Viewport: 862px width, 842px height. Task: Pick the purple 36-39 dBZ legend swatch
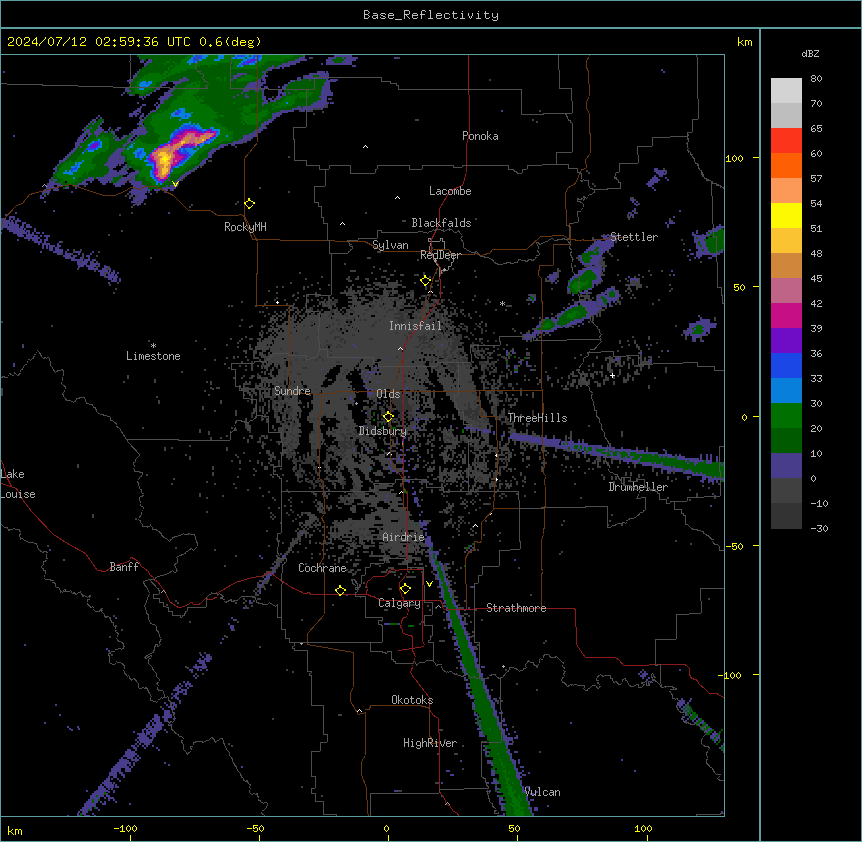(x=786, y=340)
